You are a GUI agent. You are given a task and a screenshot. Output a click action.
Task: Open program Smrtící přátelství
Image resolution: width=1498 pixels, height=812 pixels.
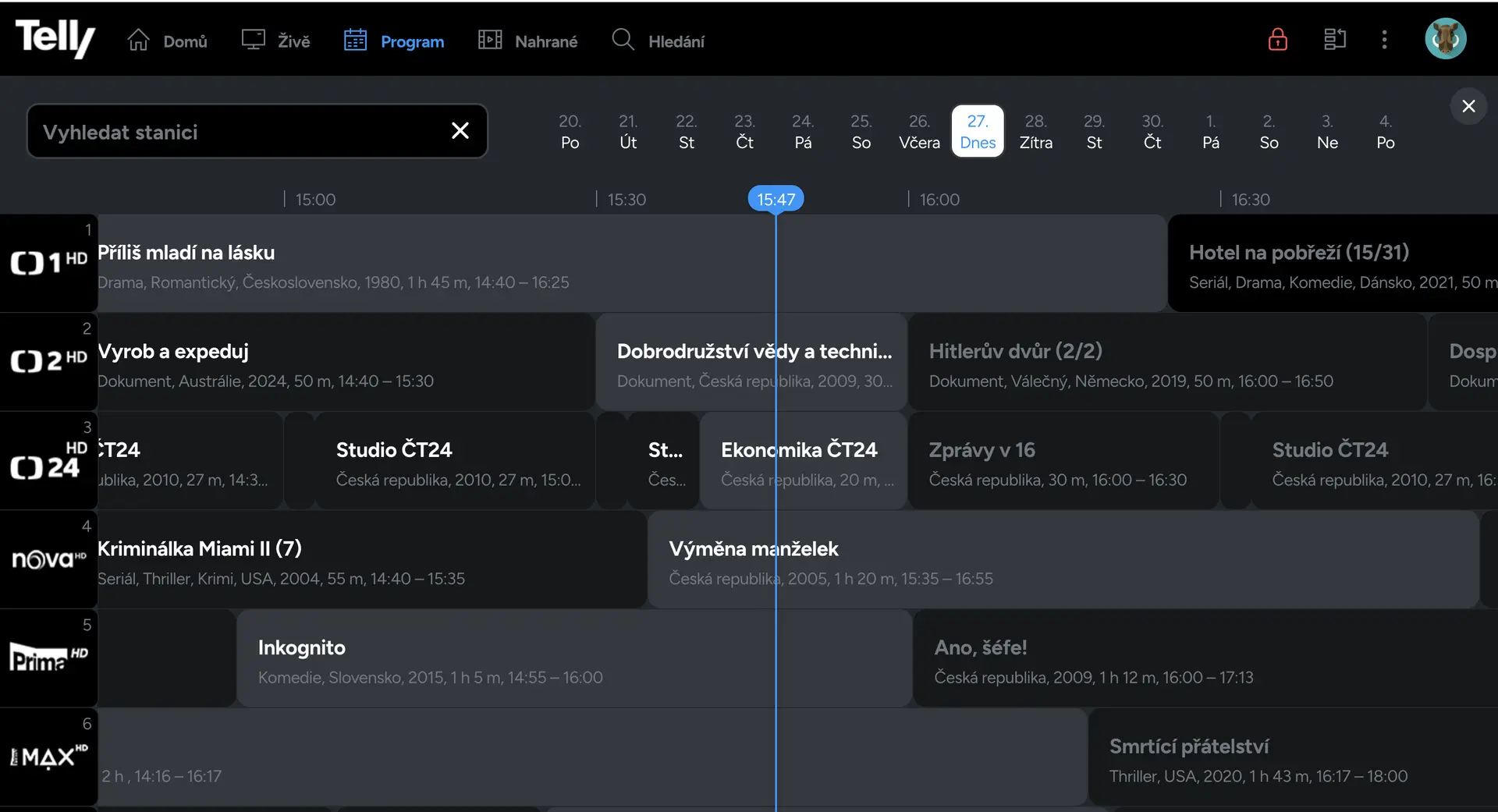[1294, 757]
